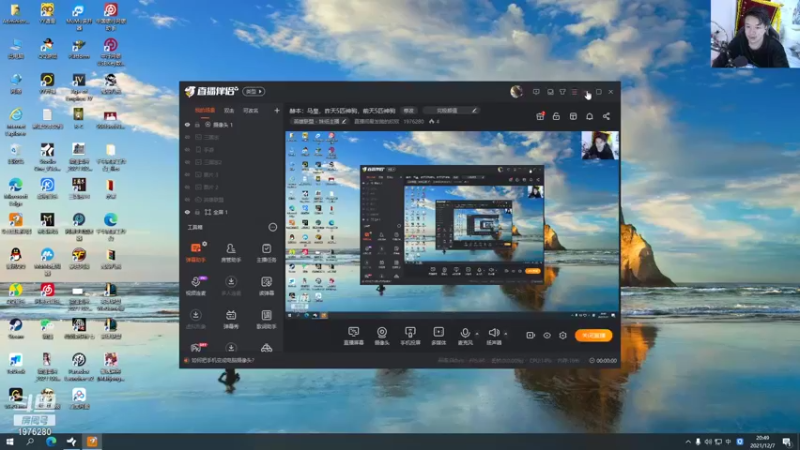Image resolution: width=800 pixels, height=450 pixels.
Task: Add the 直播屏幕 screen capture source
Action: tap(354, 336)
